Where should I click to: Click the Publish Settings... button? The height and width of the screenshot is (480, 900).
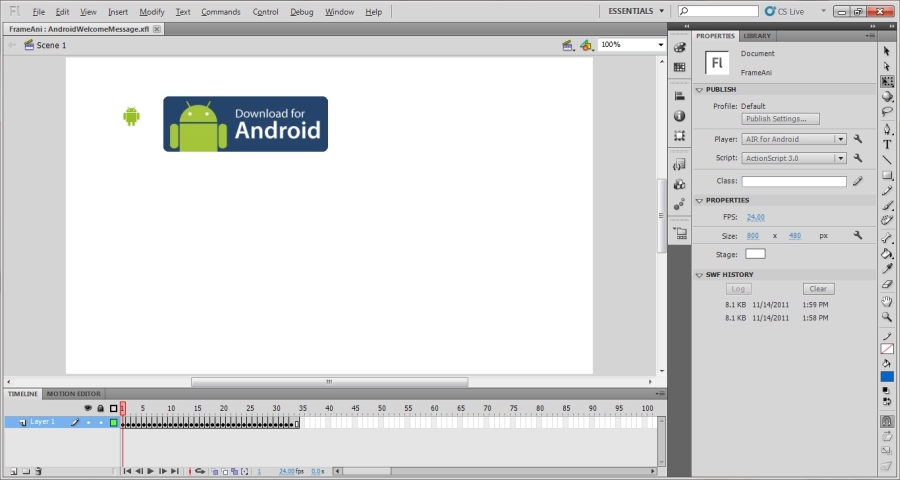780,119
